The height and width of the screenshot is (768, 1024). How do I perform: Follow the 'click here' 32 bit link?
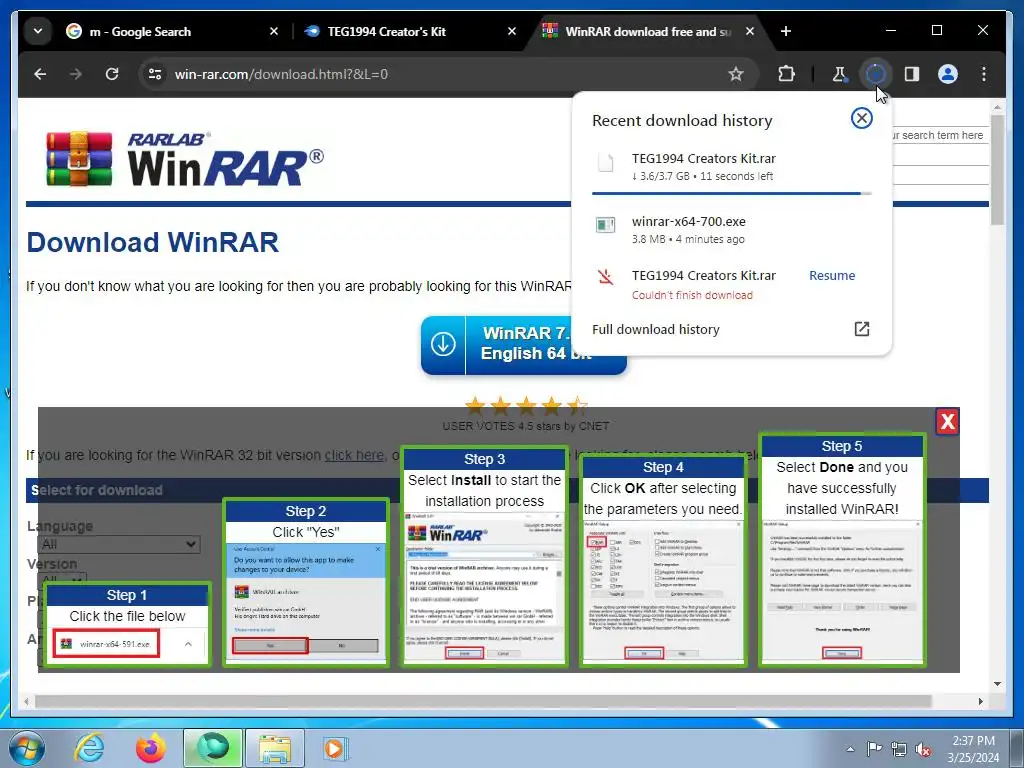pyautogui.click(x=354, y=455)
